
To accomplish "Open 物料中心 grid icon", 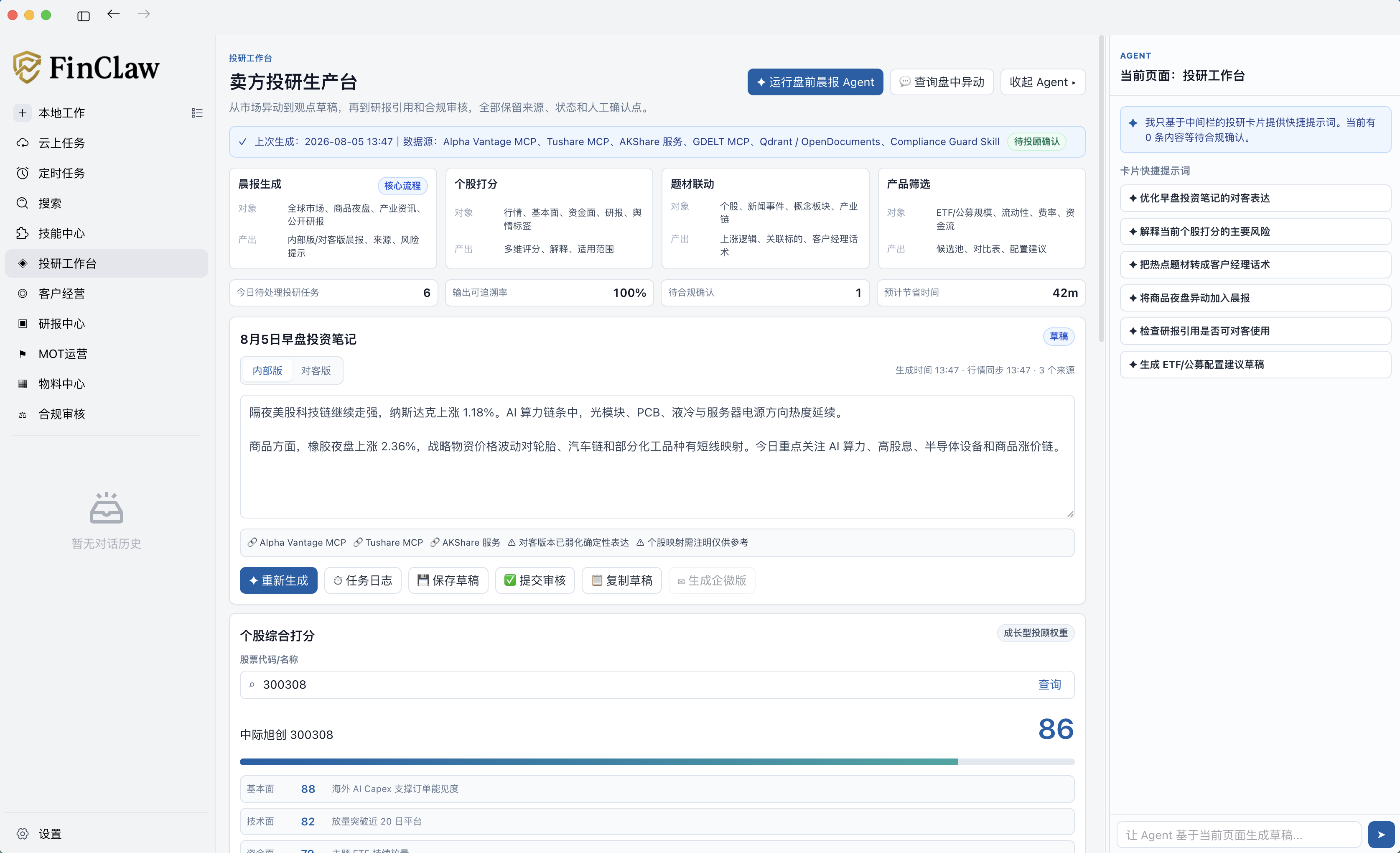I will (22, 384).
